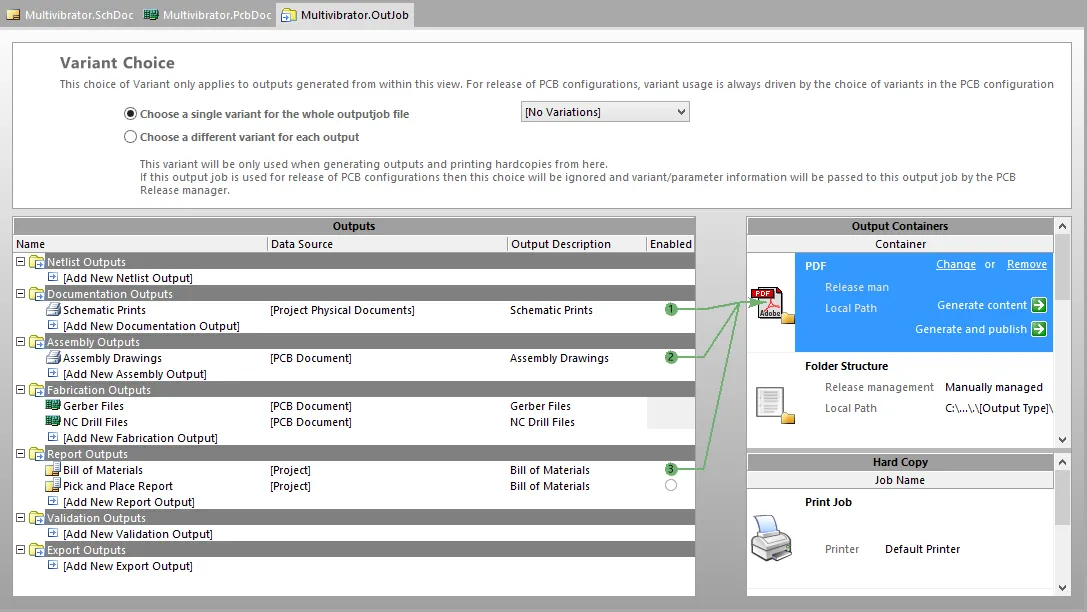Collapse the Documentation Outputs group
1087x612 pixels.
point(21,293)
